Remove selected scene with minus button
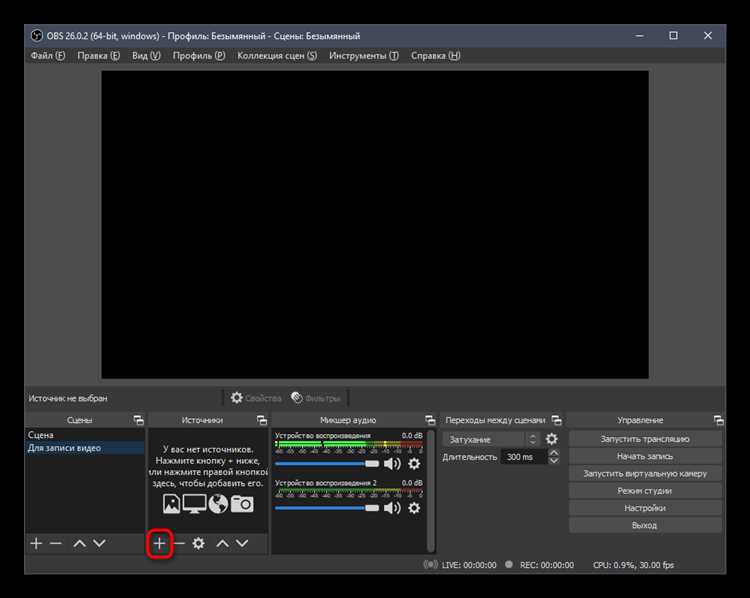 (x=56, y=543)
